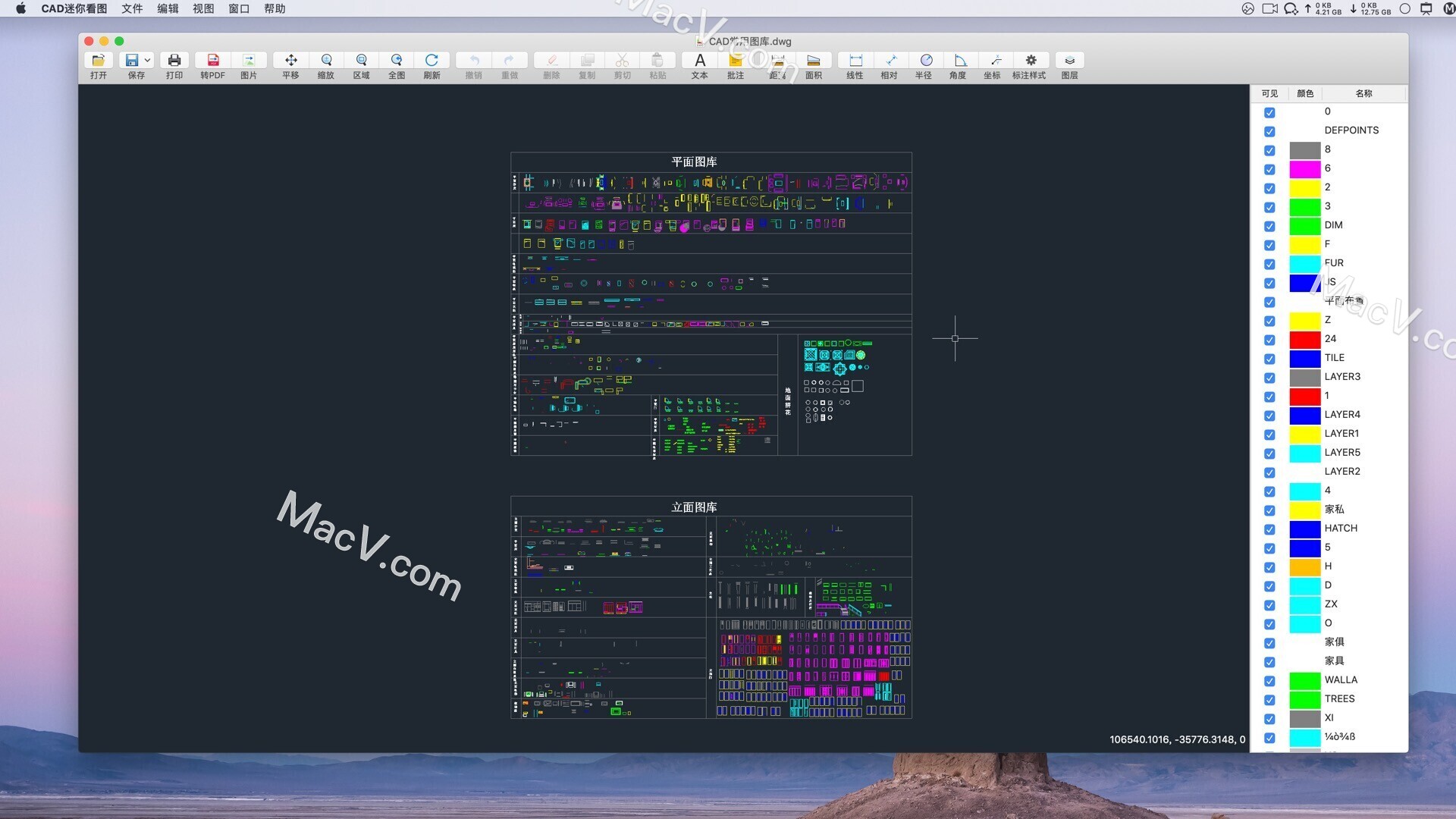Select the Angle (角度) measurement tool
Viewport: 1456px width, 819px height.
click(959, 61)
